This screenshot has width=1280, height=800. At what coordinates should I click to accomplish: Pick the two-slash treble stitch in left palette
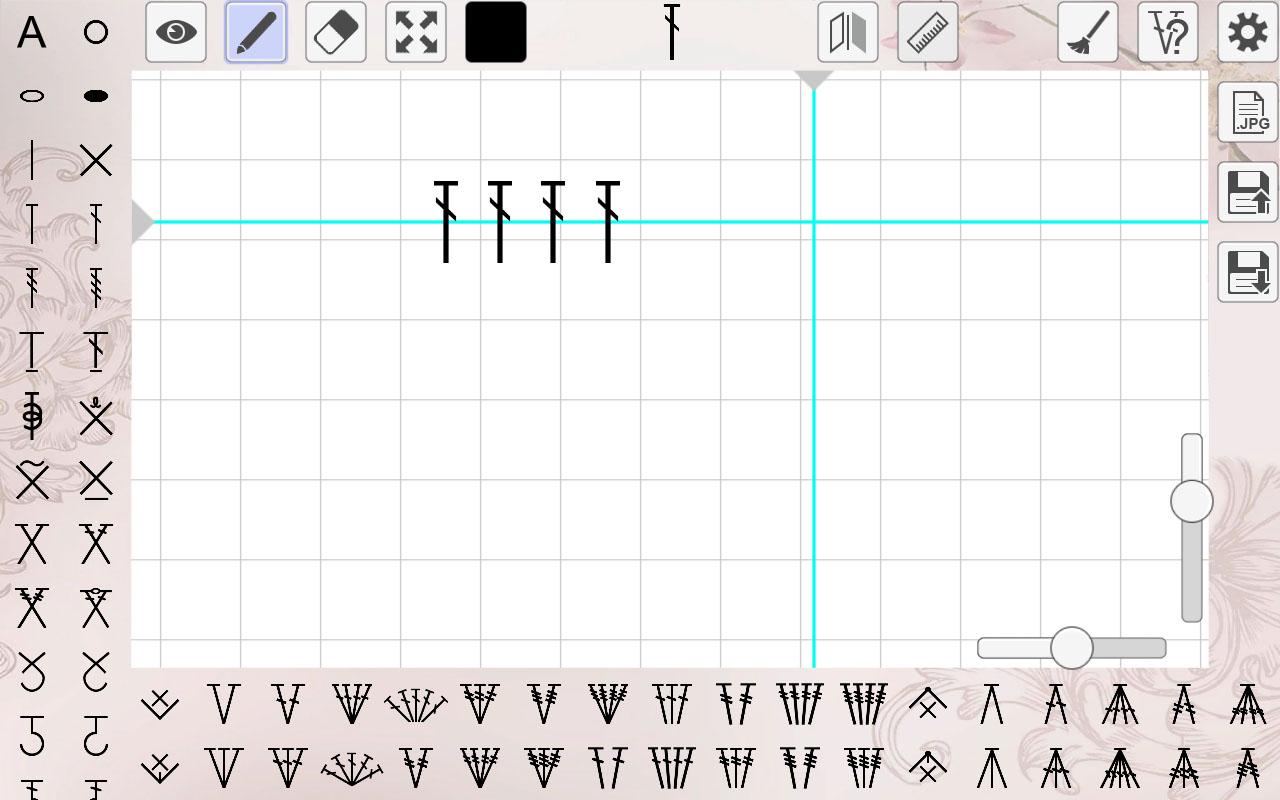point(32,288)
